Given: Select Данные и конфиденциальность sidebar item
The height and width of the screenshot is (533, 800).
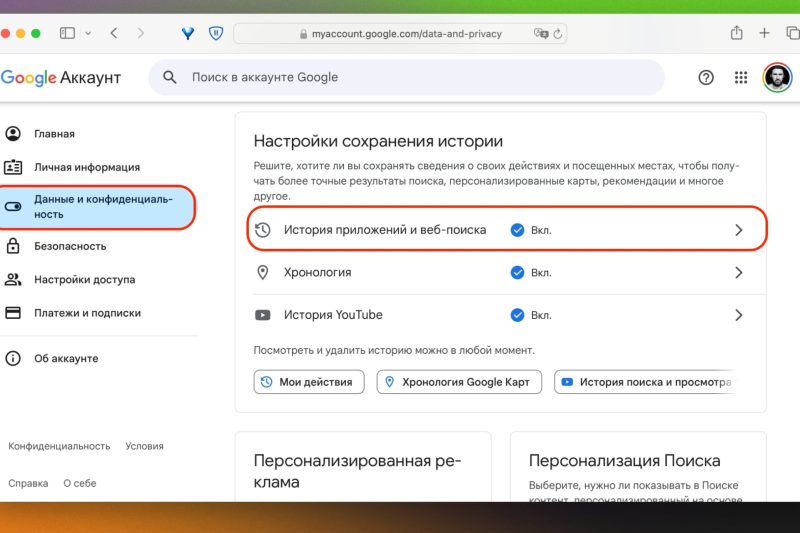Looking at the screenshot, I should click(97, 207).
